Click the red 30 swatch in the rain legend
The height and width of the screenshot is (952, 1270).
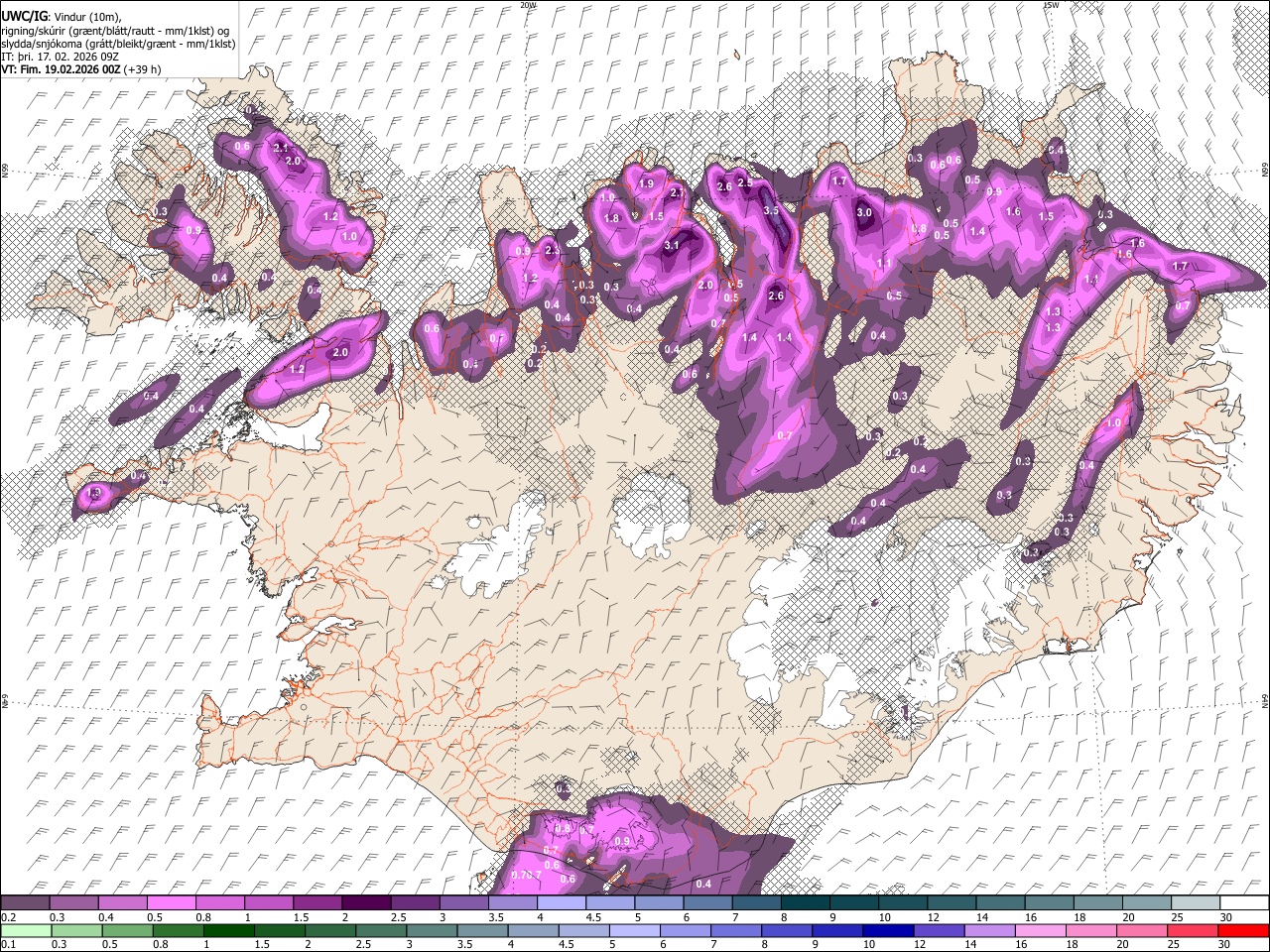[1244, 930]
